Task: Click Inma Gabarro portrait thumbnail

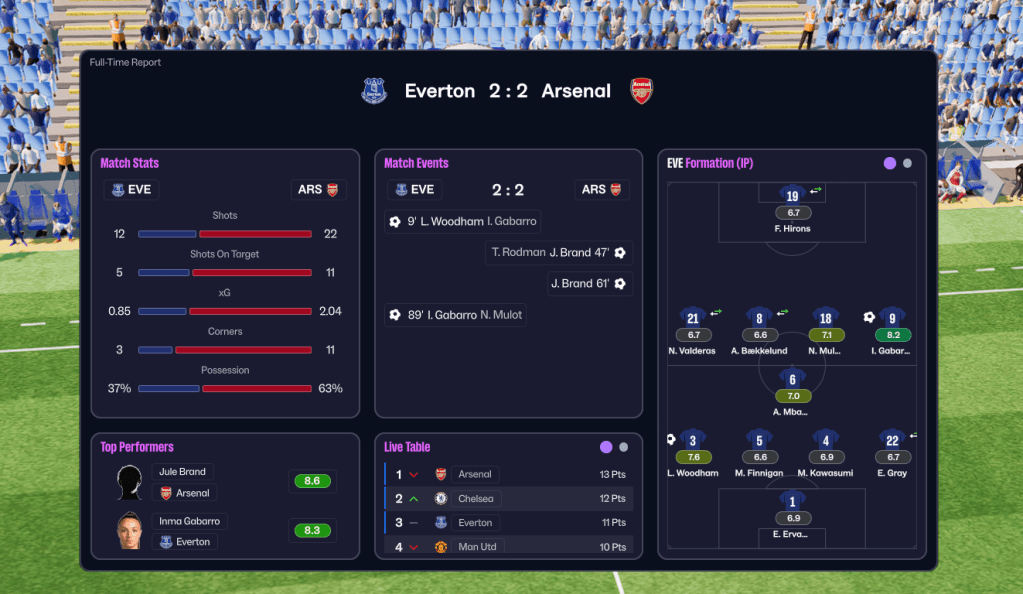Action: coord(129,531)
